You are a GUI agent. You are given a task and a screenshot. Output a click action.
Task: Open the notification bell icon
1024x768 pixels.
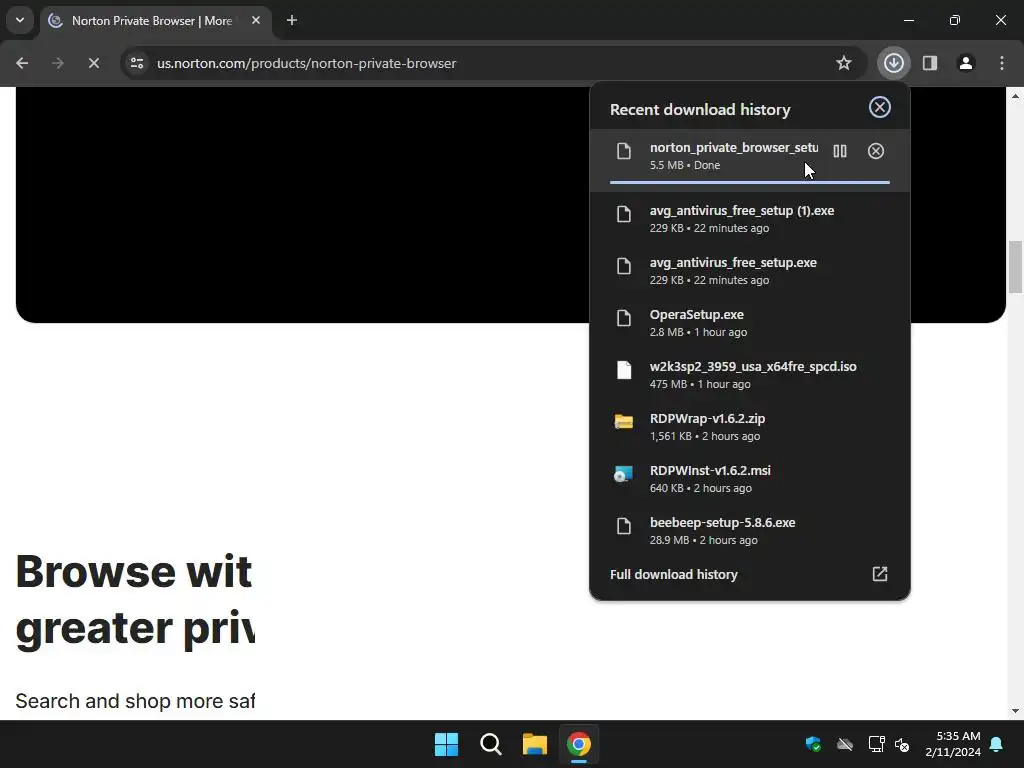click(997, 744)
